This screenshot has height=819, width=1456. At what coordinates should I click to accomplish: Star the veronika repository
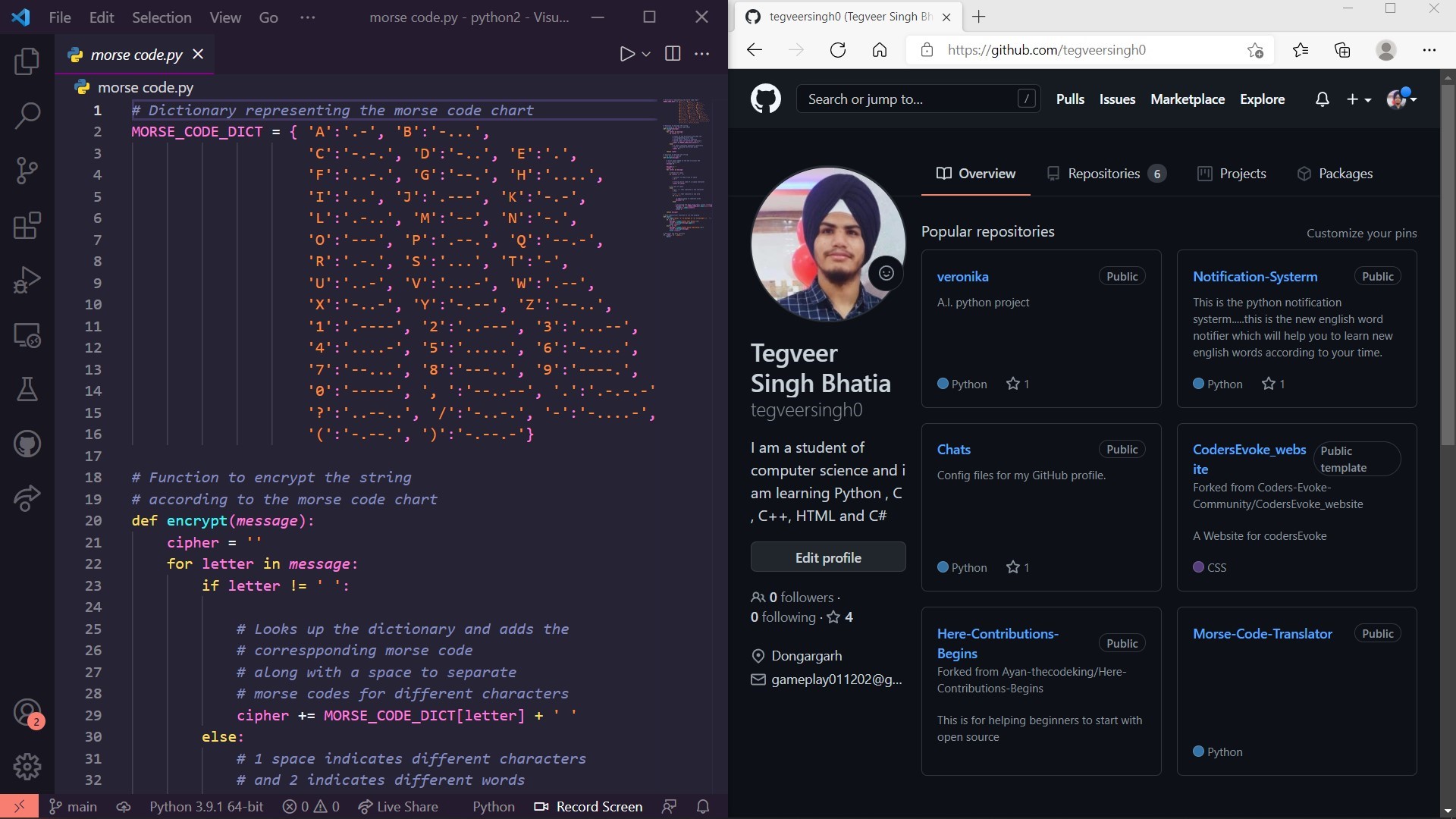click(1012, 384)
